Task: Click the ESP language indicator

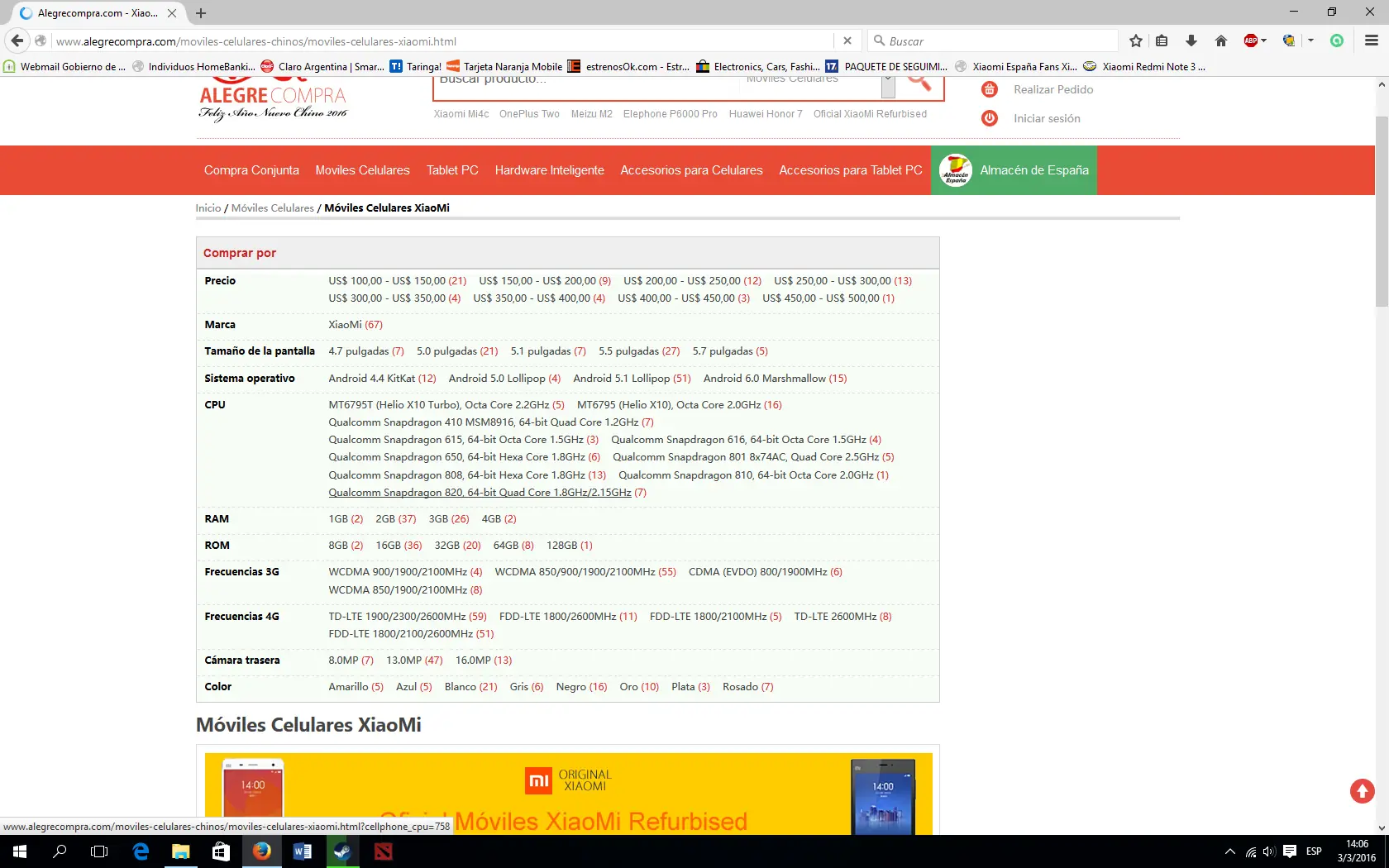Action: pyautogui.click(x=1314, y=851)
